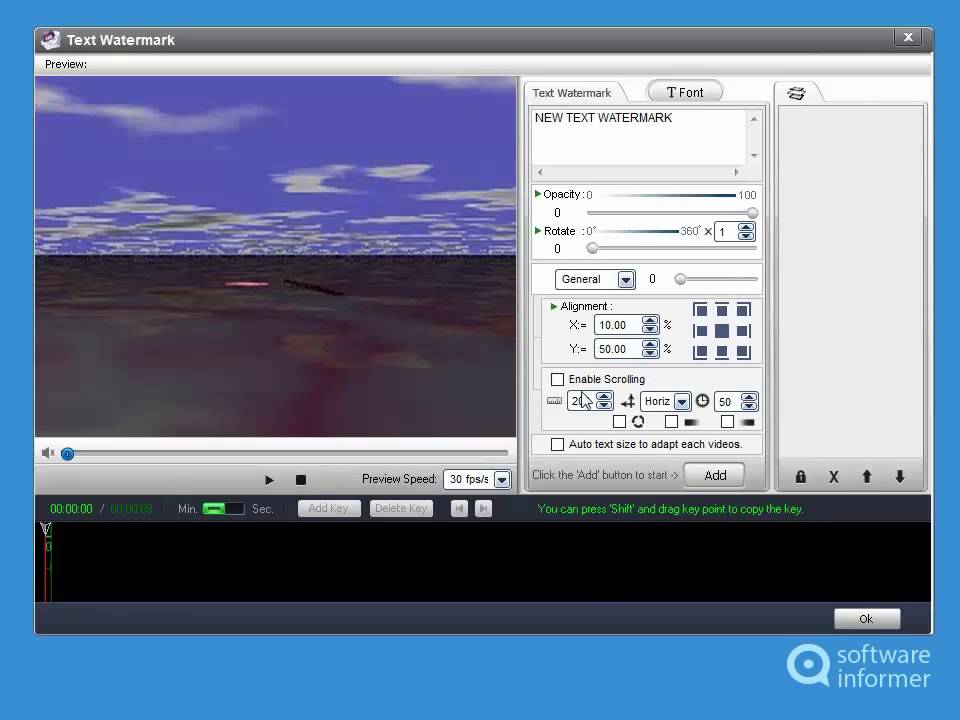This screenshot has width=960, height=720.
Task: Jump to previous key point
Action: click(x=459, y=509)
